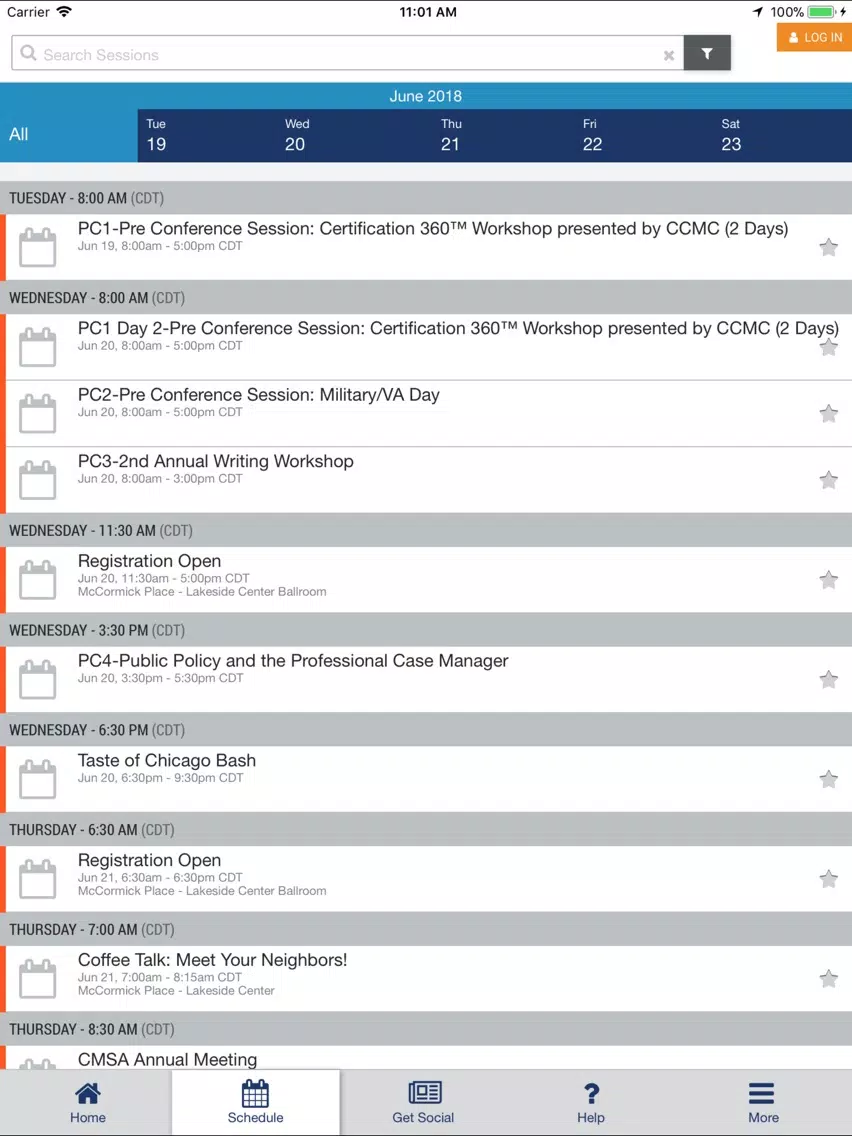
Task: Tap calendar icon for Wednesday Registration Open
Action: [38, 580]
